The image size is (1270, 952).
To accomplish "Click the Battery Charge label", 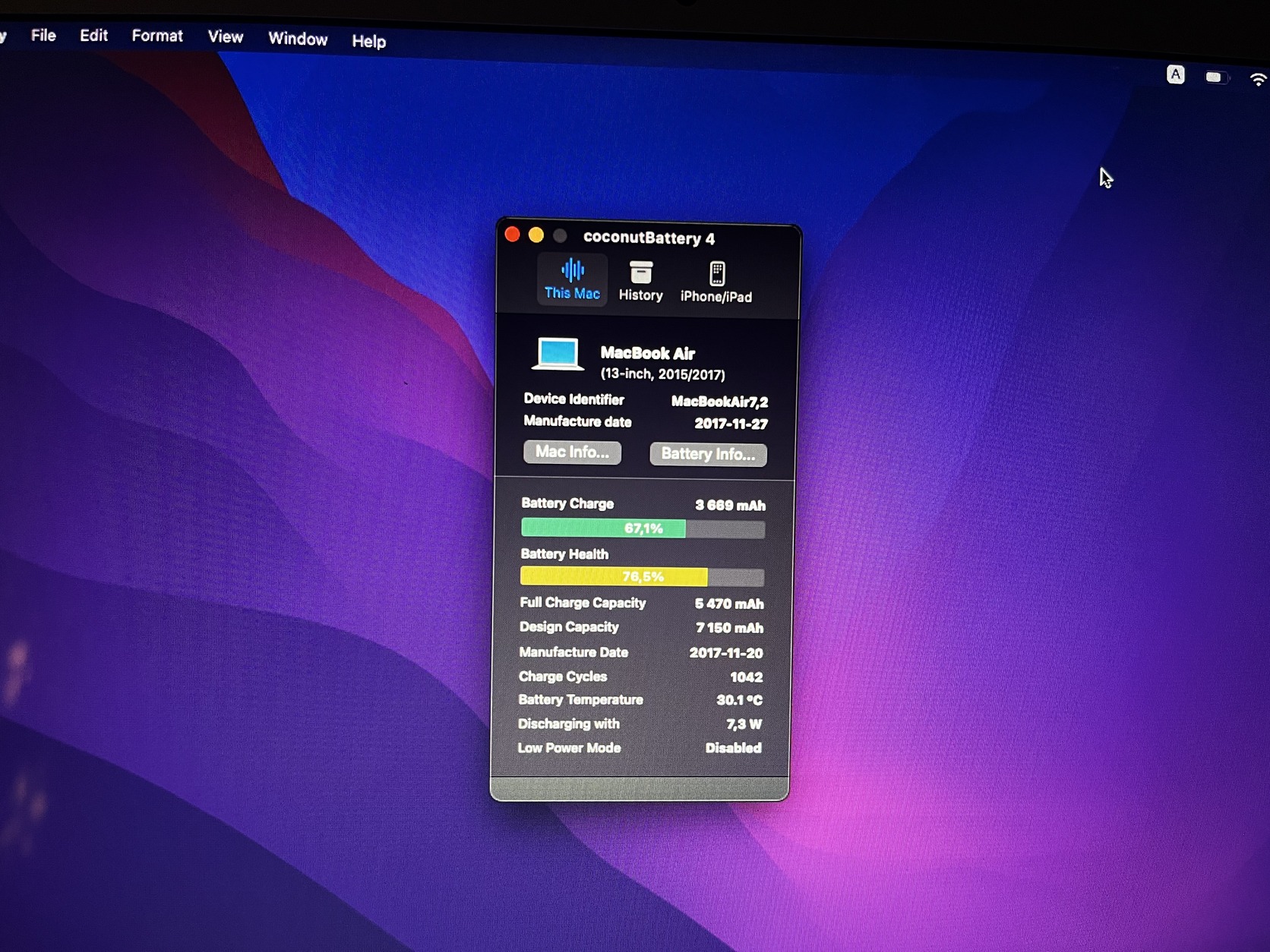I will 567,503.
